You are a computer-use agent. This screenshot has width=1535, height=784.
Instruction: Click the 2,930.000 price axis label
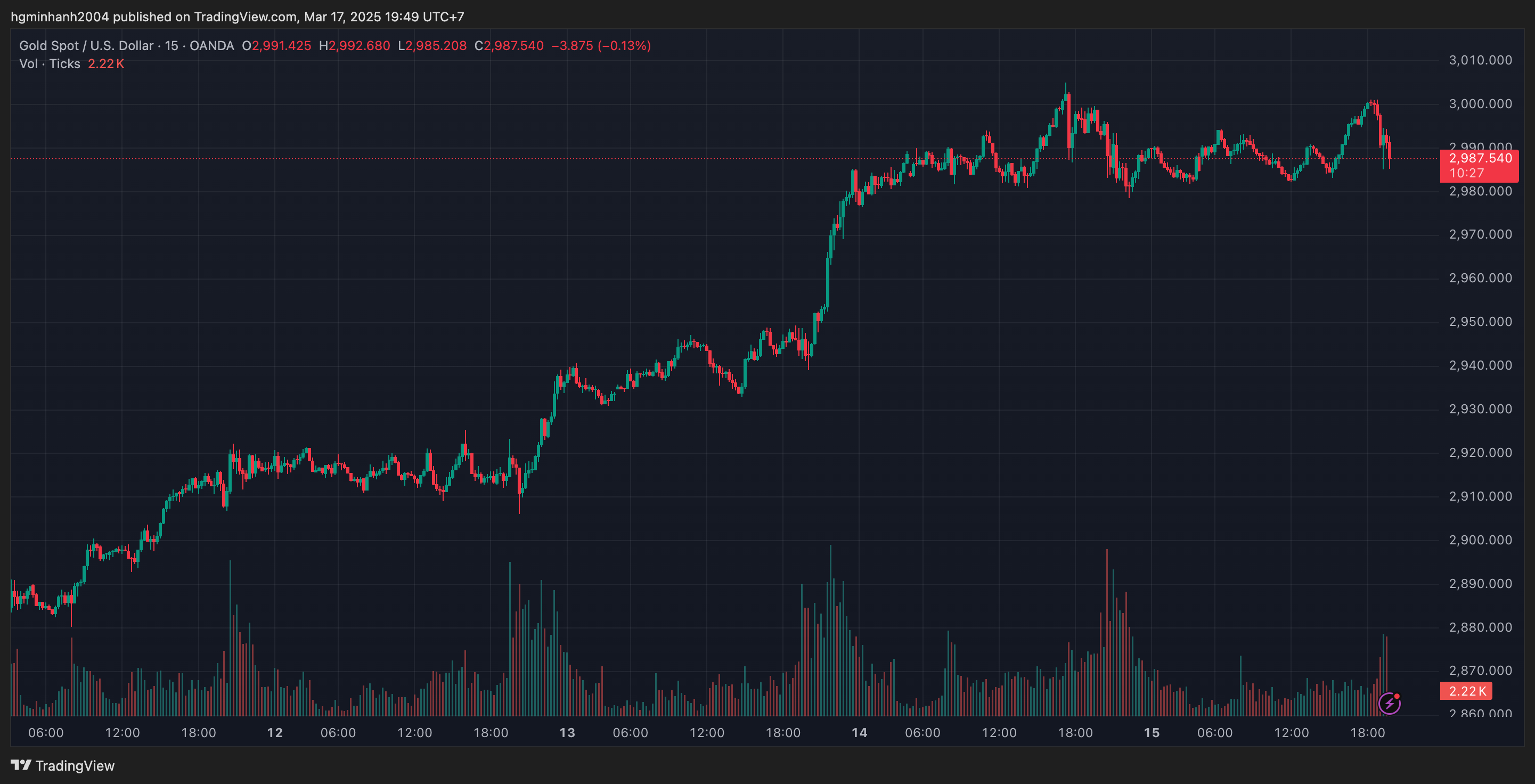pos(1480,409)
